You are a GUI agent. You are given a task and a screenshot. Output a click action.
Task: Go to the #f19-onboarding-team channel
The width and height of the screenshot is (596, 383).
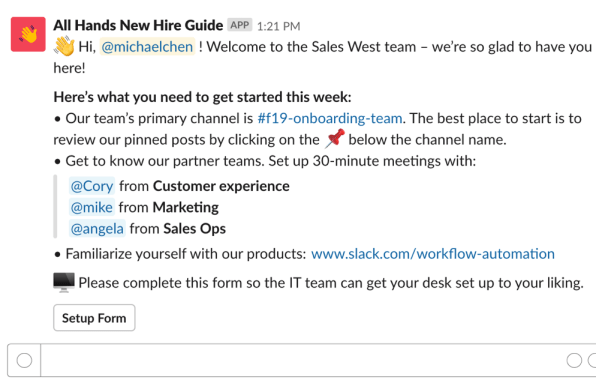pyautogui.click(x=330, y=118)
